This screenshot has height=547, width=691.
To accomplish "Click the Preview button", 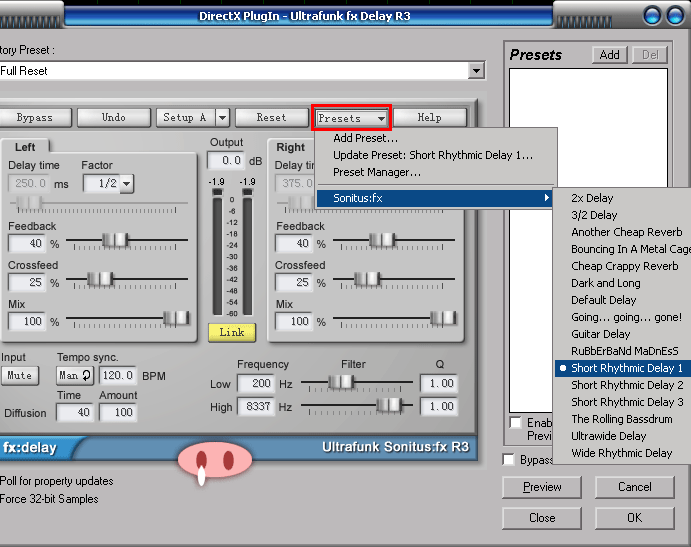I will (x=542, y=487).
